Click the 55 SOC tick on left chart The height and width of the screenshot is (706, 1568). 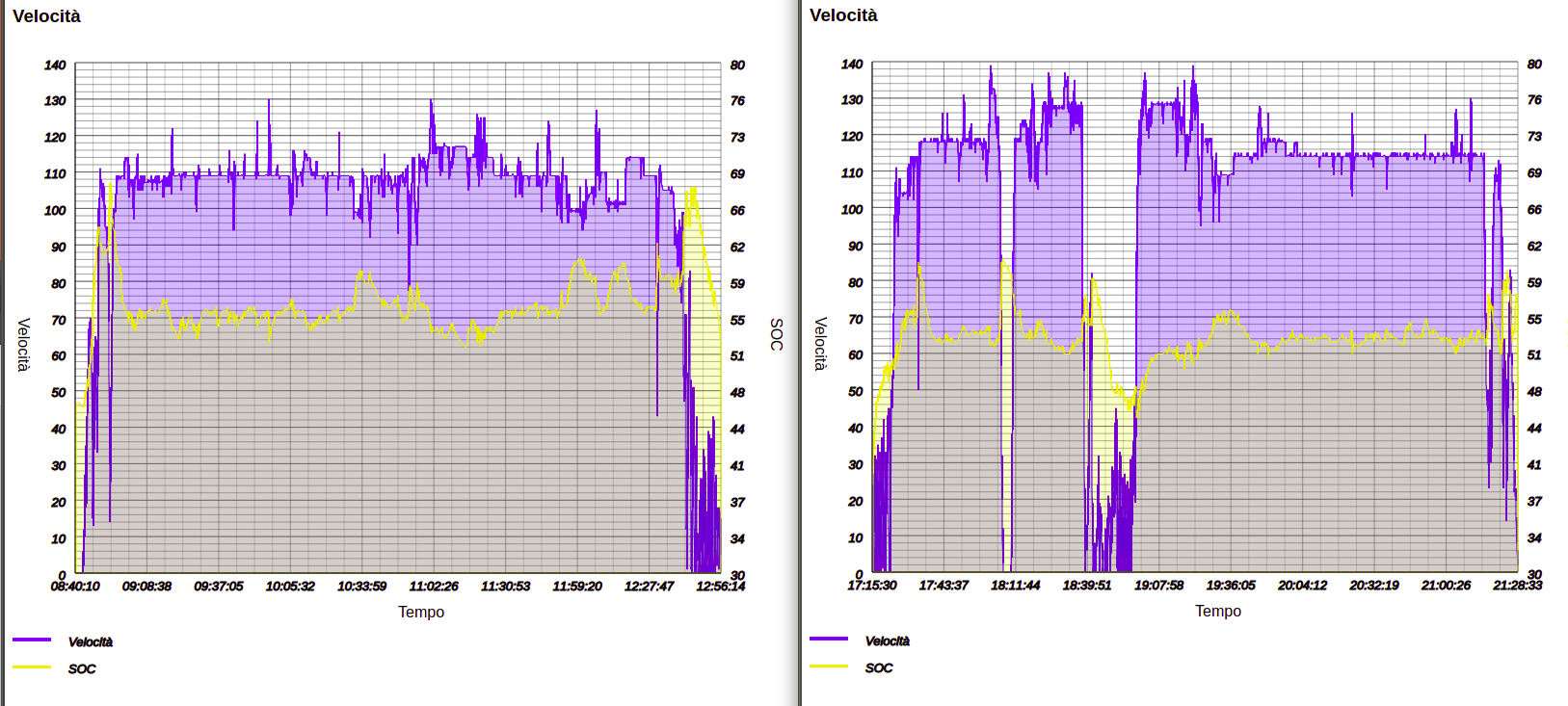point(737,320)
